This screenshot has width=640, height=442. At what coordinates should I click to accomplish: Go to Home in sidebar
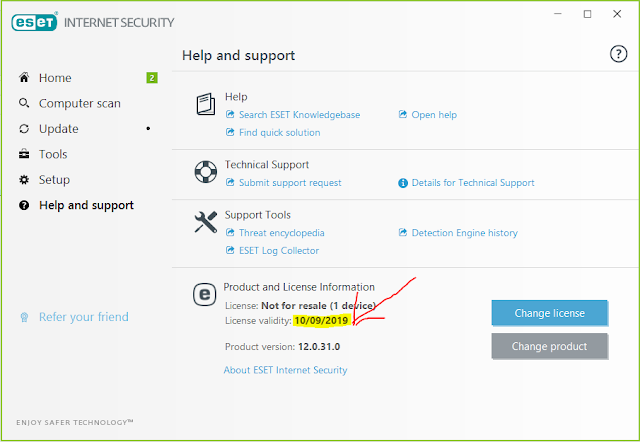pos(55,78)
